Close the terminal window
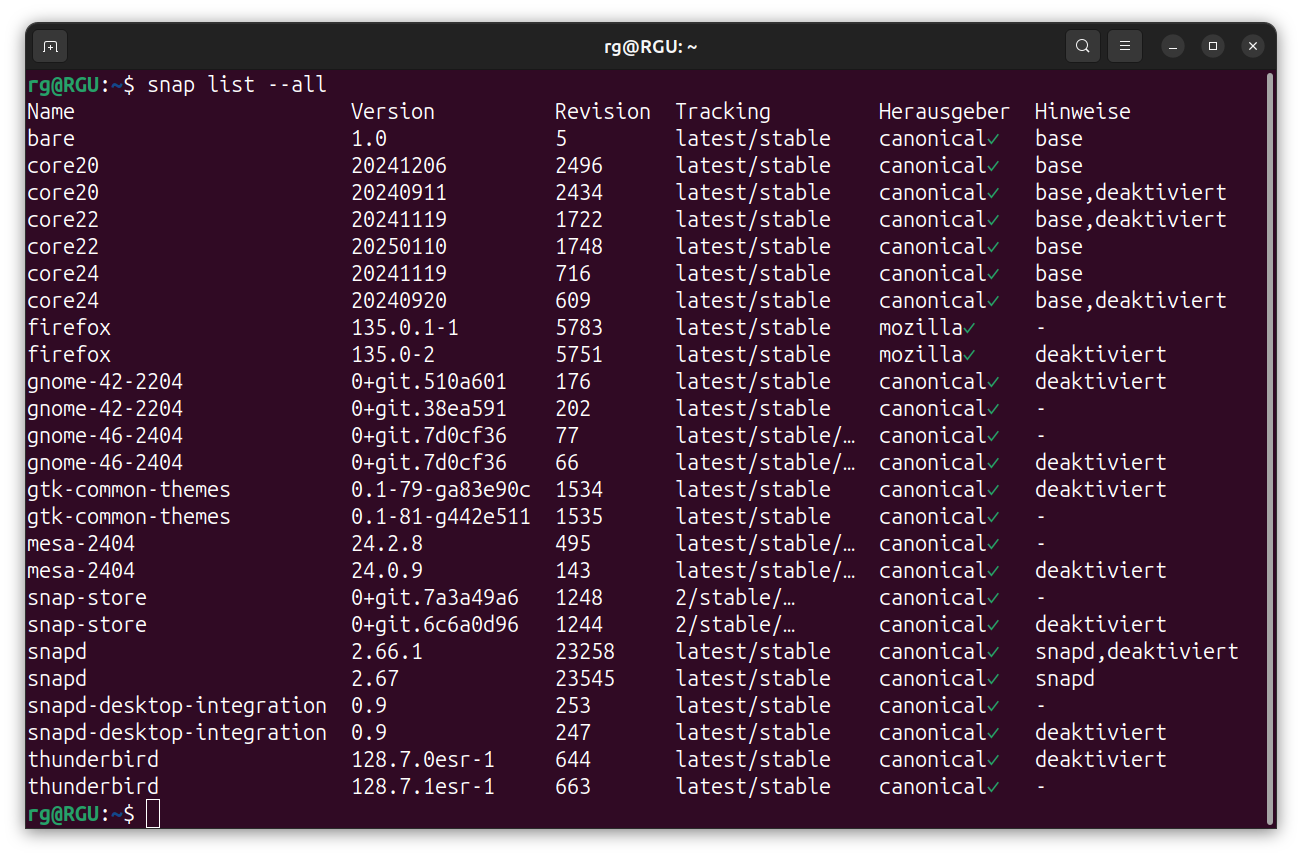 point(1253,46)
